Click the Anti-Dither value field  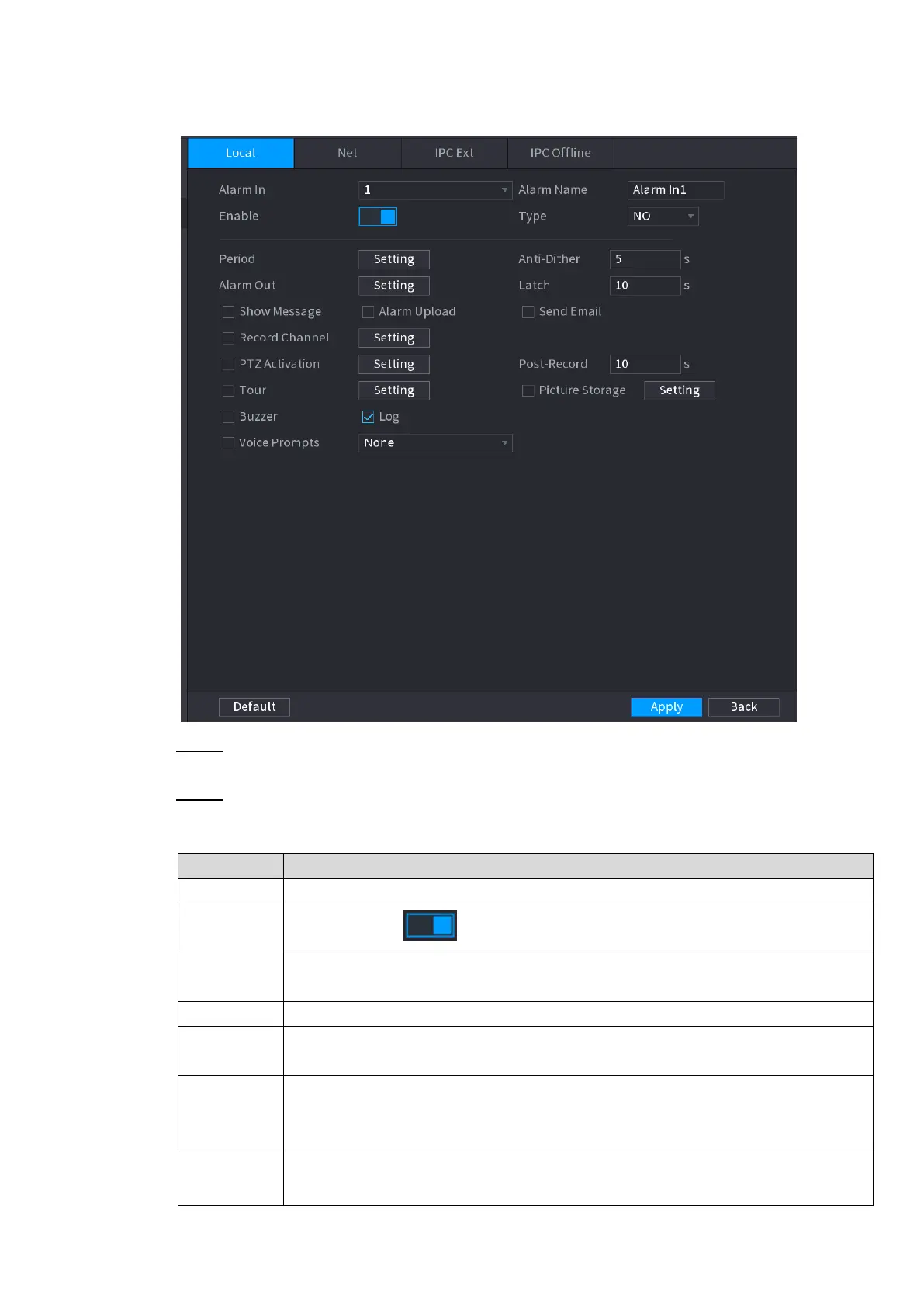coord(645,259)
